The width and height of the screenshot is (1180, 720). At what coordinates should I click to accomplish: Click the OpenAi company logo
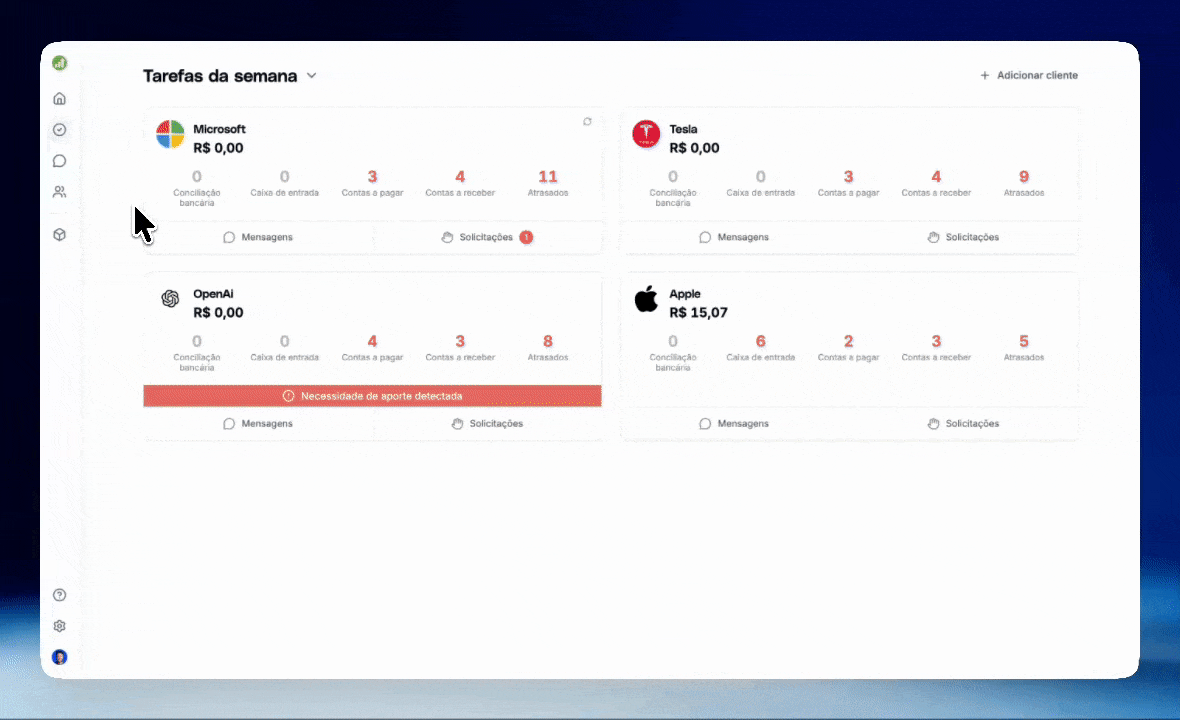pyautogui.click(x=170, y=299)
